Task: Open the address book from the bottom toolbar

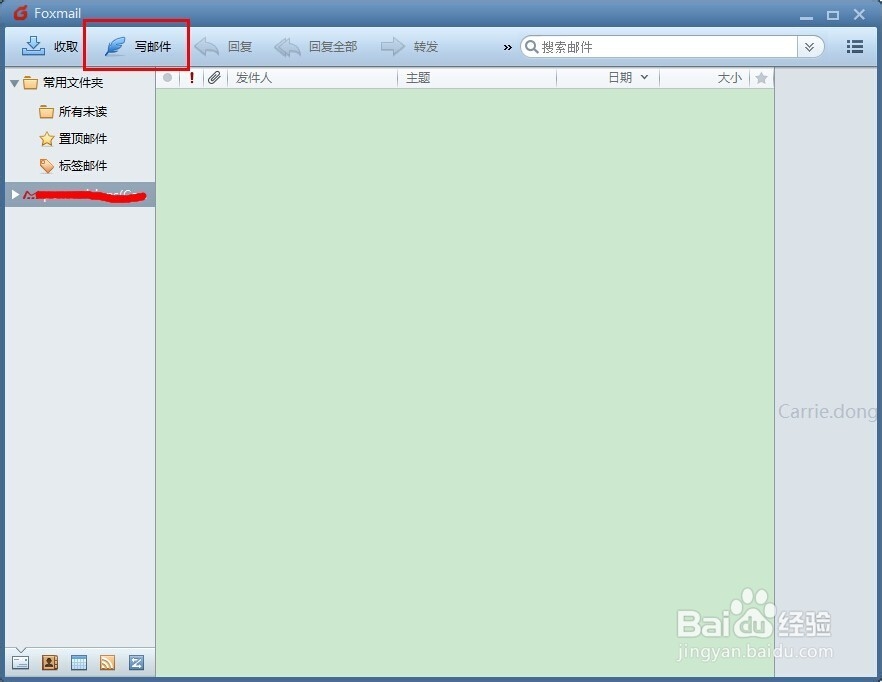Action: (x=49, y=662)
